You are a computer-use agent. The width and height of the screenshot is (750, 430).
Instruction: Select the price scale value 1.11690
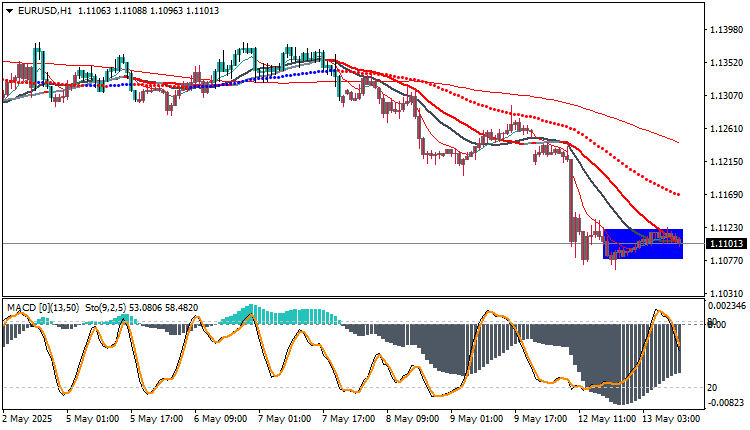click(726, 195)
